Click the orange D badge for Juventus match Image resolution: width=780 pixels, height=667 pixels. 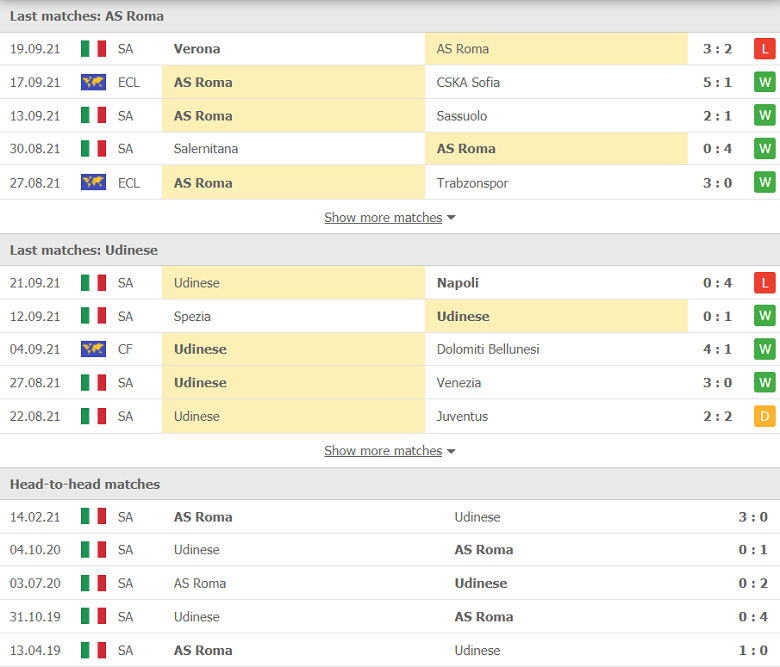pyautogui.click(x=765, y=416)
